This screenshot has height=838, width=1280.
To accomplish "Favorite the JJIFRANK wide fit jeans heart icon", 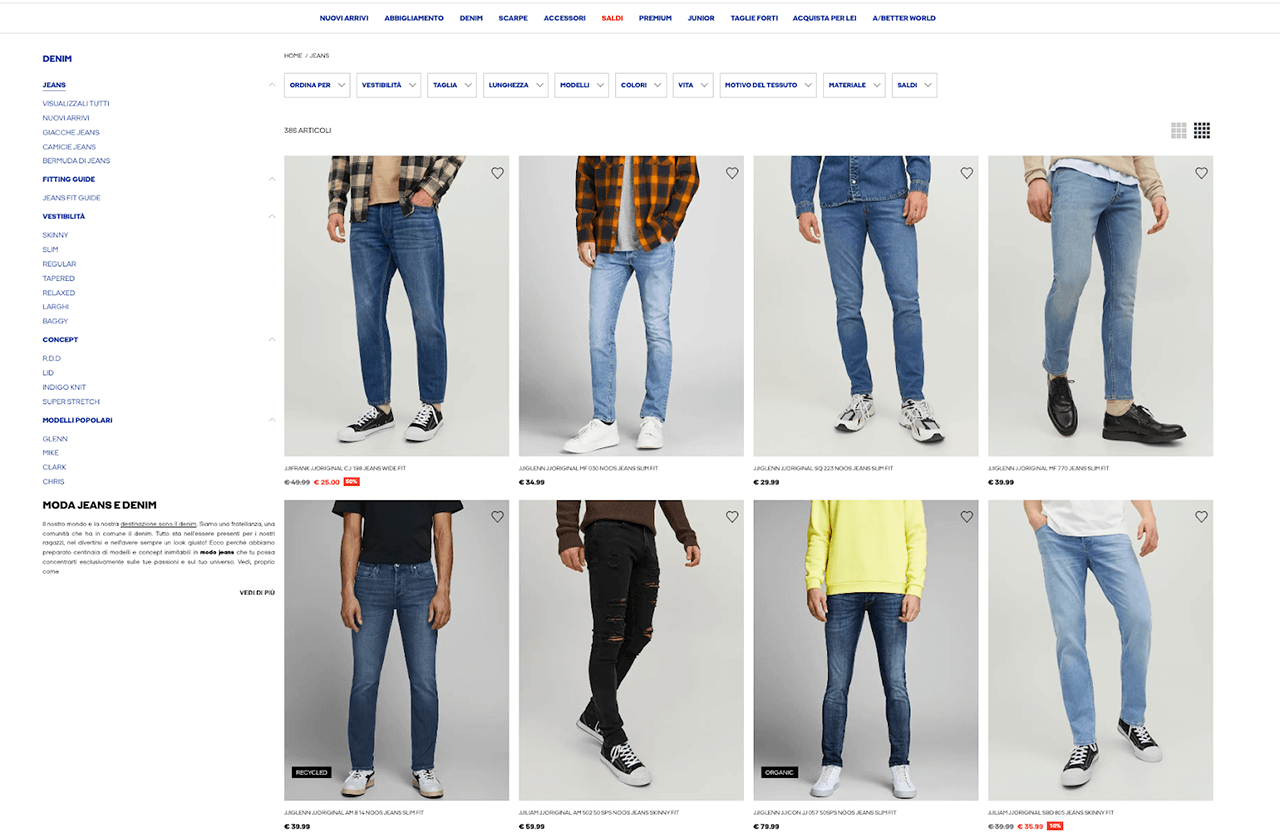I will pos(497,173).
